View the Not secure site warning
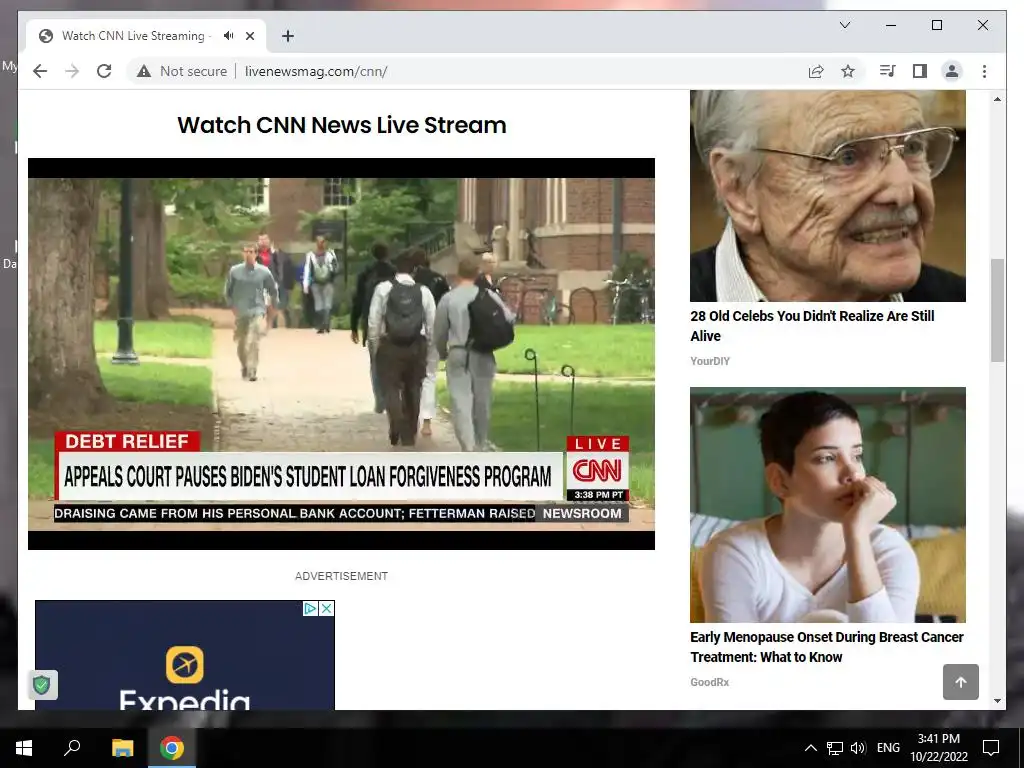Viewport: 1024px width, 768px height. click(x=182, y=71)
